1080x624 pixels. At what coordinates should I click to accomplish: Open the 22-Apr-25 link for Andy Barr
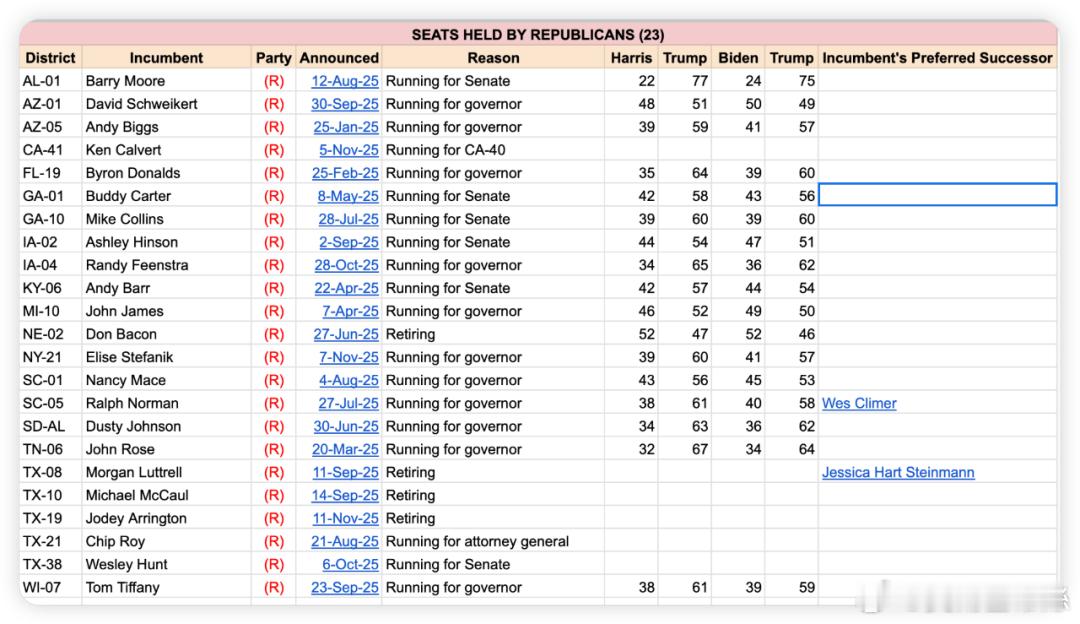click(346, 288)
